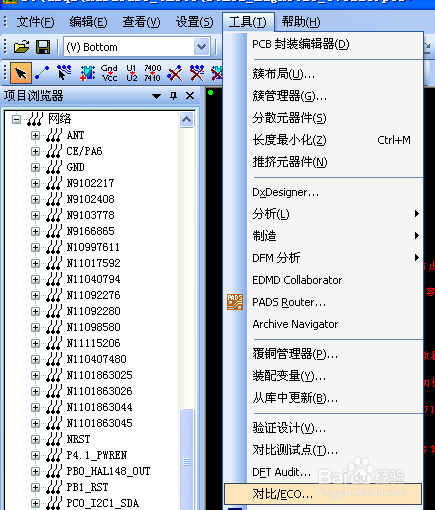Click the Gnd/Vcc rename net icon
The height and width of the screenshot is (510, 435).
[109, 73]
